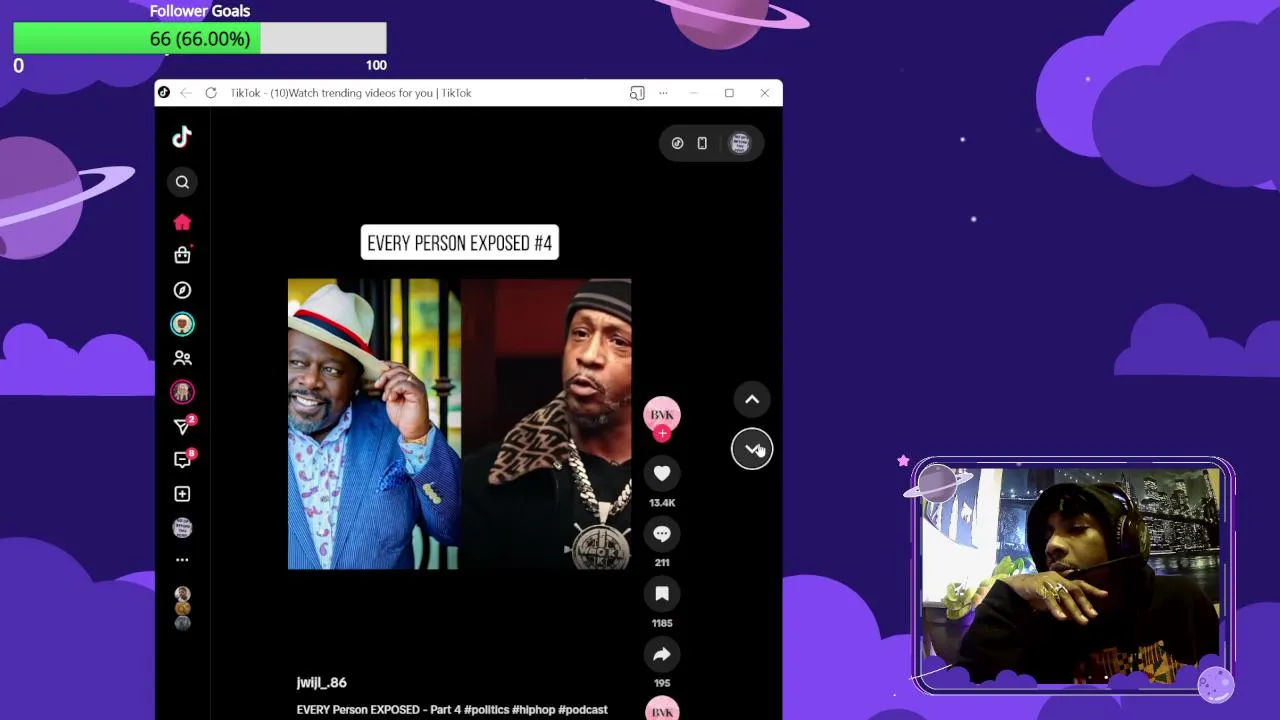Click the webcam overlay on stream
Image resolution: width=1280 pixels, height=720 pixels.
pyautogui.click(x=1070, y=575)
